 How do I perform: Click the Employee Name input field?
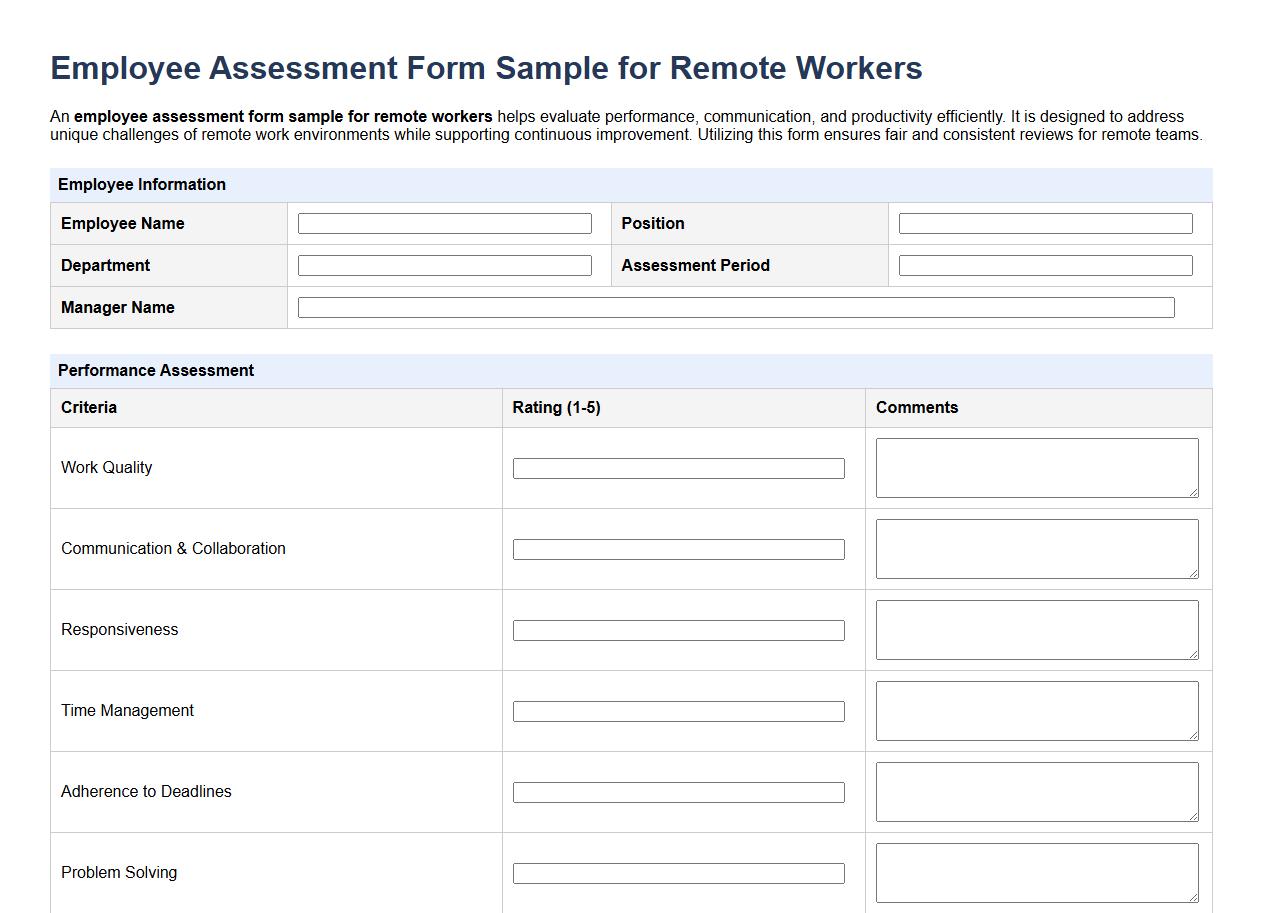[x=444, y=223]
